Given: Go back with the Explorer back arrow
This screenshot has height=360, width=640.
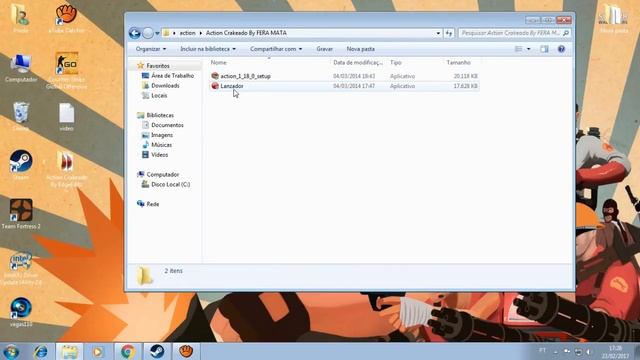Looking at the screenshot, I should coord(135,33).
